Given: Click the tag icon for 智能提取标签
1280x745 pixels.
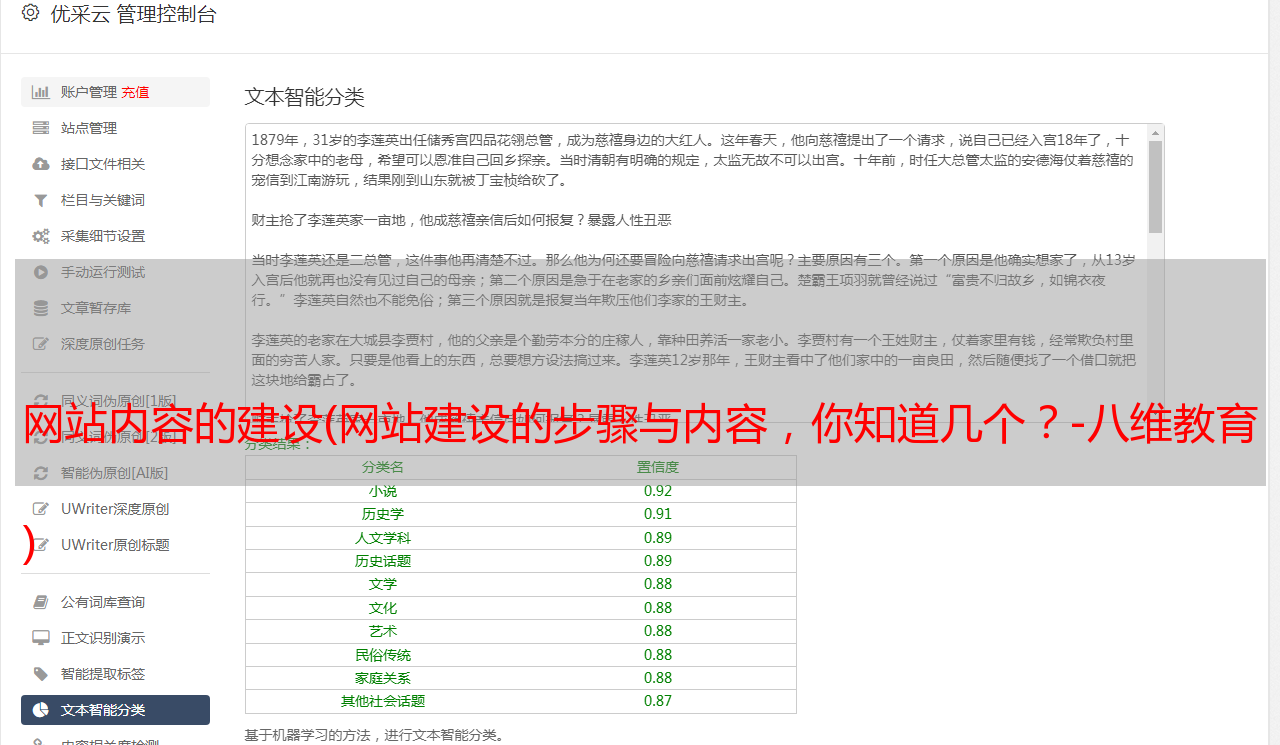Looking at the screenshot, I should point(41,674).
